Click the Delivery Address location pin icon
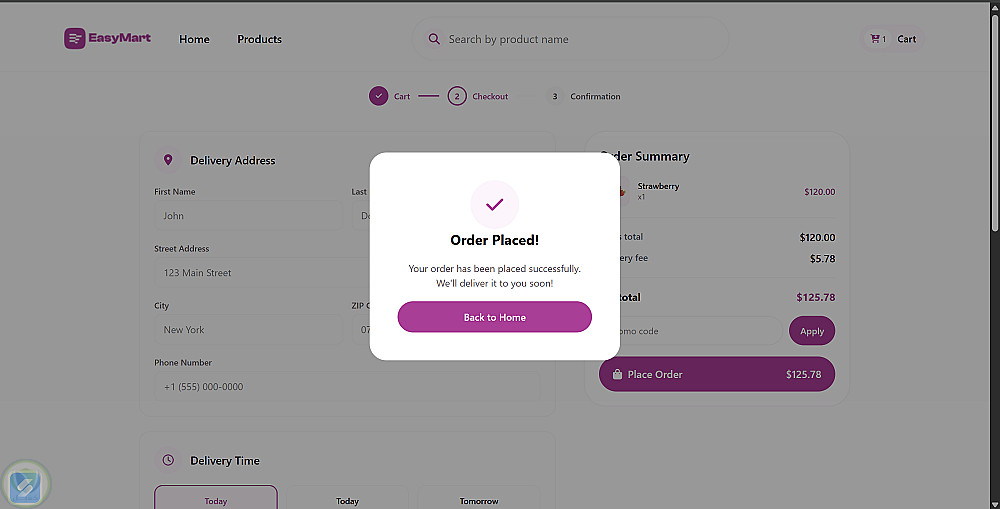The width and height of the screenshot is (1000, 509). pos(168,160)
